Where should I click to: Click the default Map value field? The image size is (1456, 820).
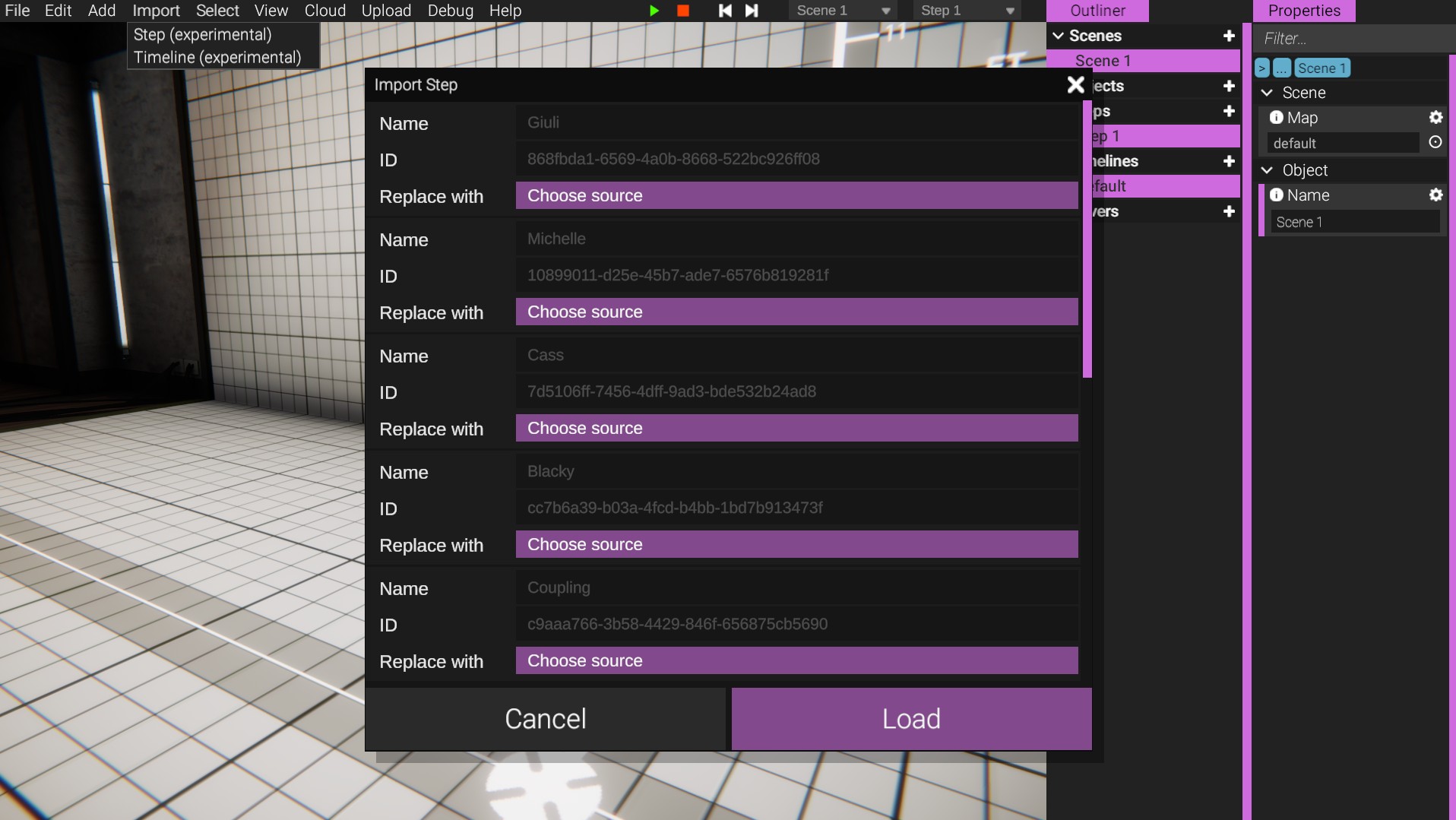[x=1342, y=143]
